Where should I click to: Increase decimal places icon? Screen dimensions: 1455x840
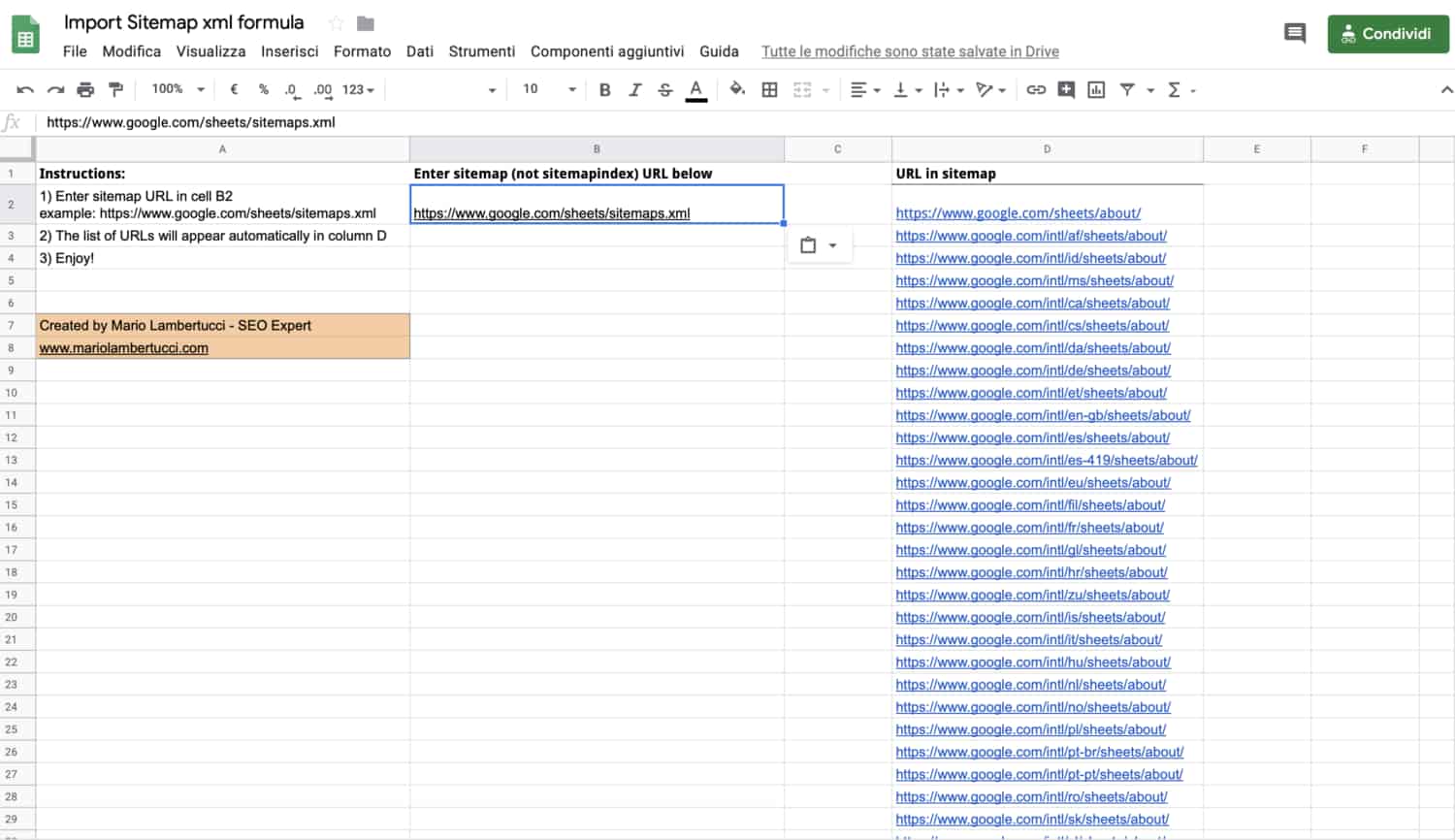[x=322, y=90]
